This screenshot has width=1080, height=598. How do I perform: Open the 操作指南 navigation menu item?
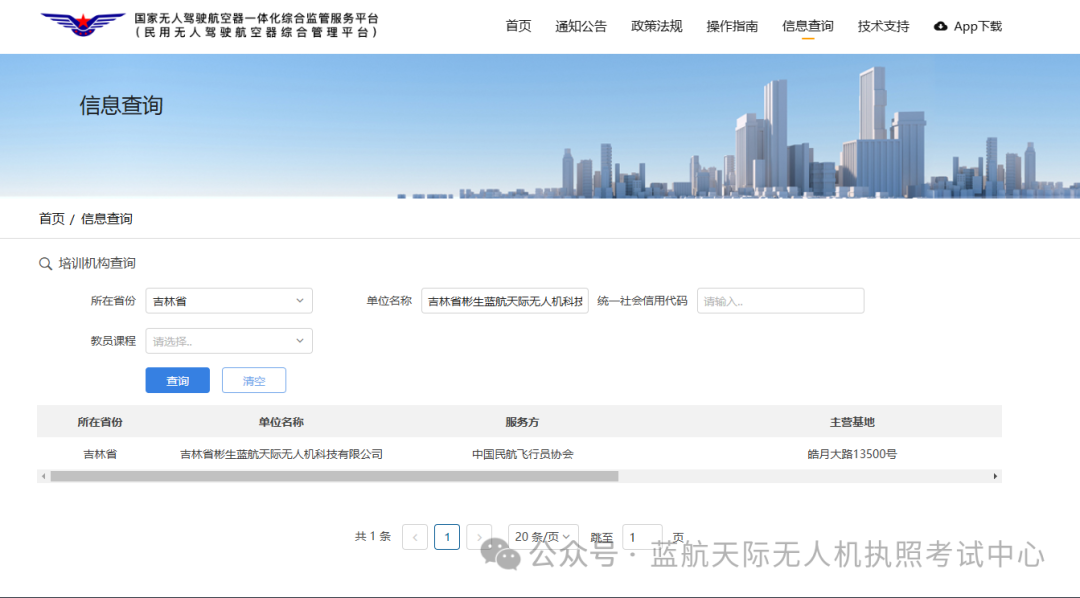[x=732, y=27]
